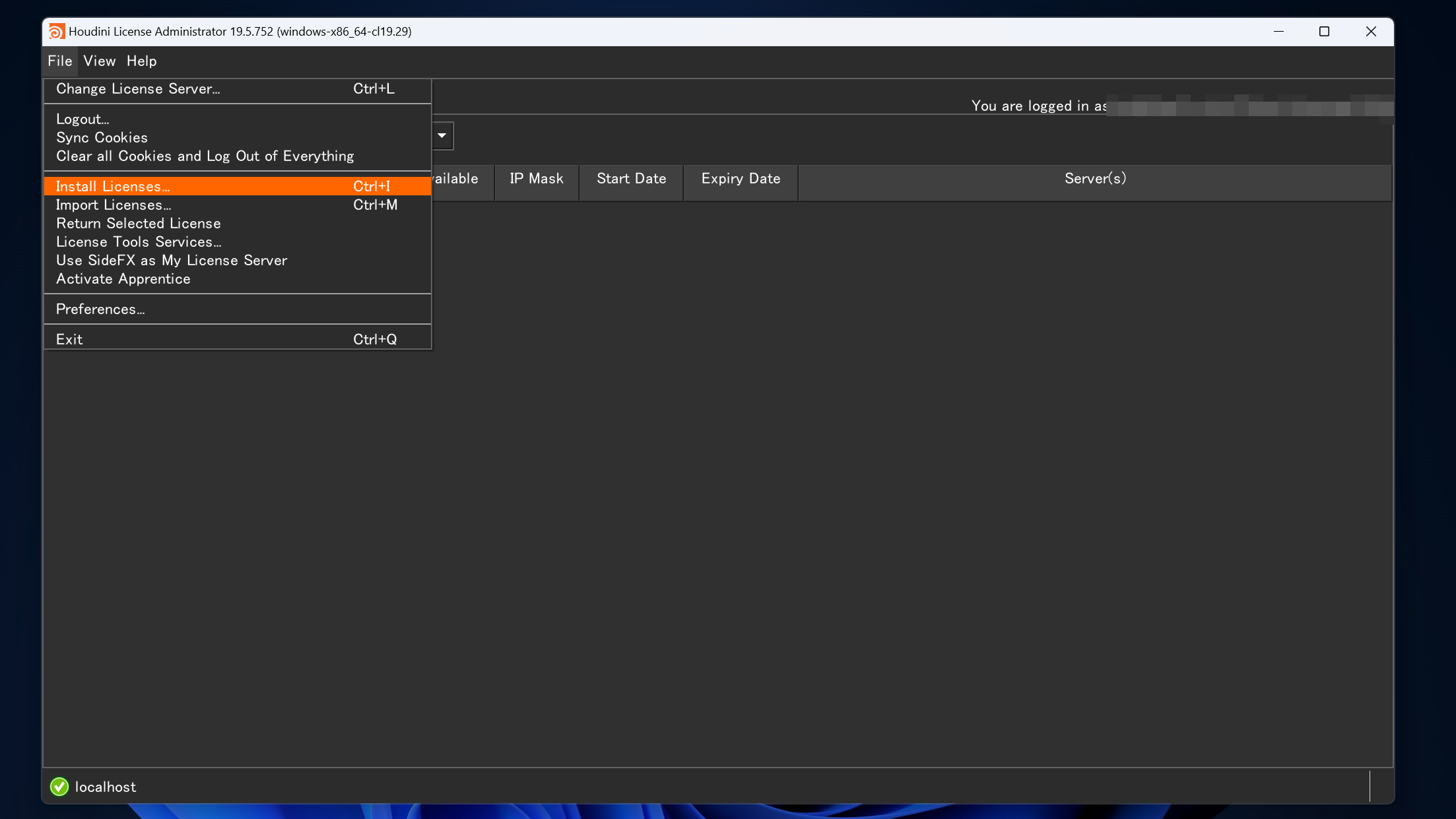
Task: Open Preferences from File menu
Action: tap(238, 309)
